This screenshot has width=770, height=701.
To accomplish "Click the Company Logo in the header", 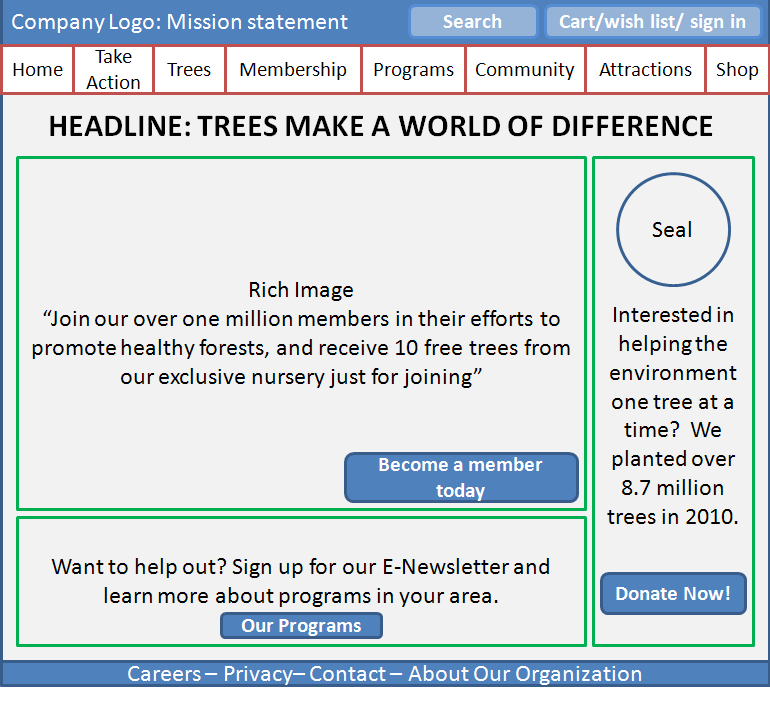I will point(85,22).
